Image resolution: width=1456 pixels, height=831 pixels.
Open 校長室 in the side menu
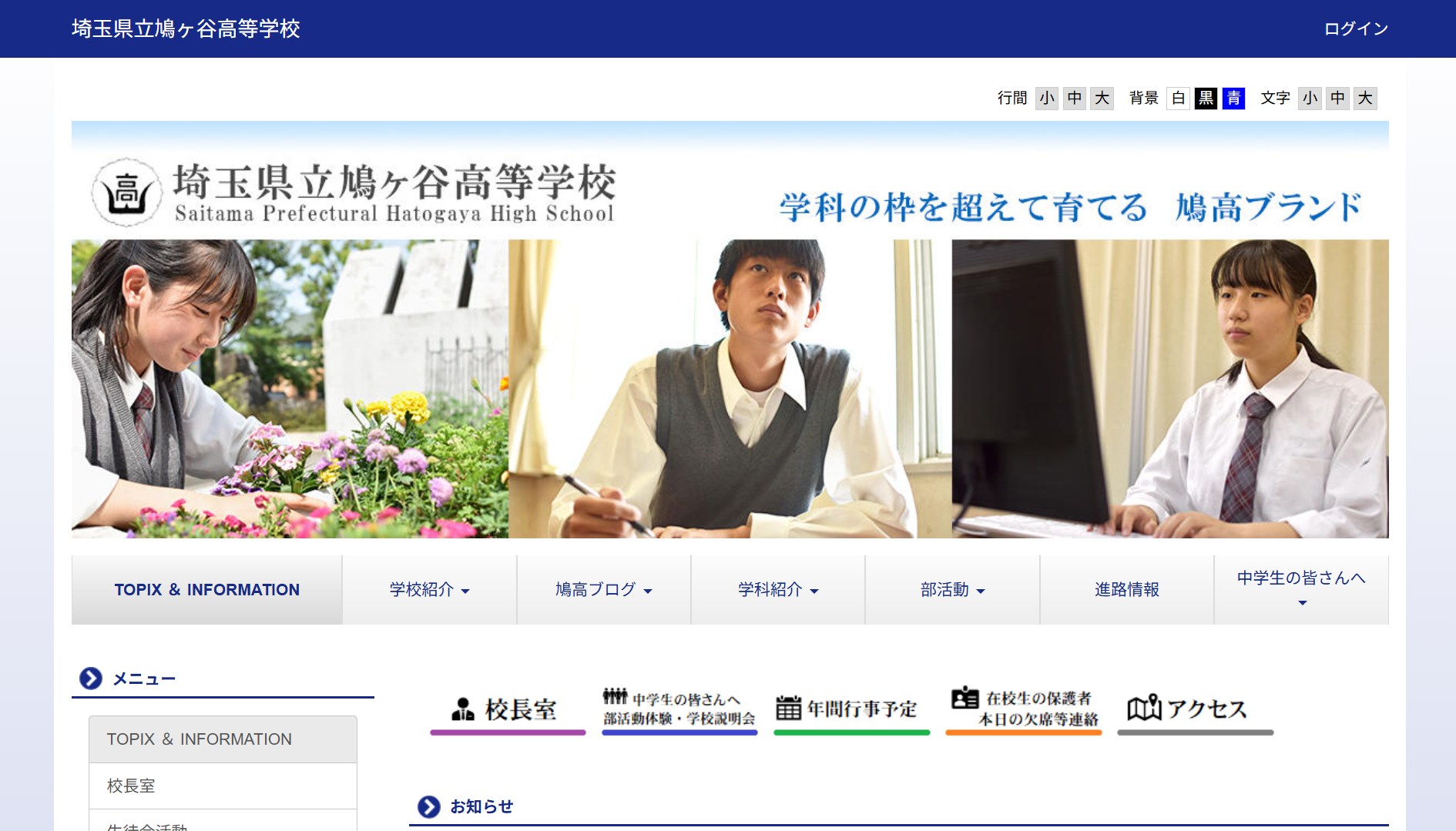pyautogui.click(x=223, y=786)
